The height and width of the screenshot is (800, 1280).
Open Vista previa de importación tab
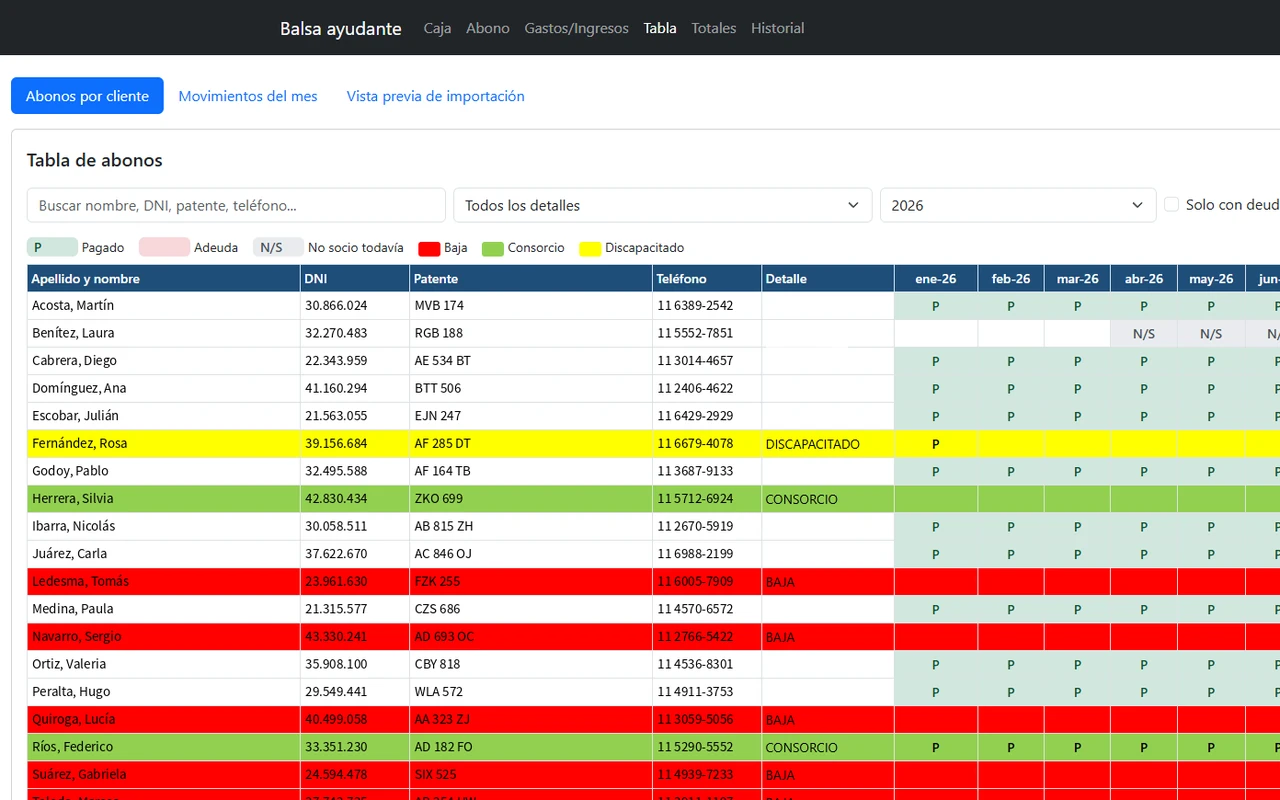[x=436, y=96]
